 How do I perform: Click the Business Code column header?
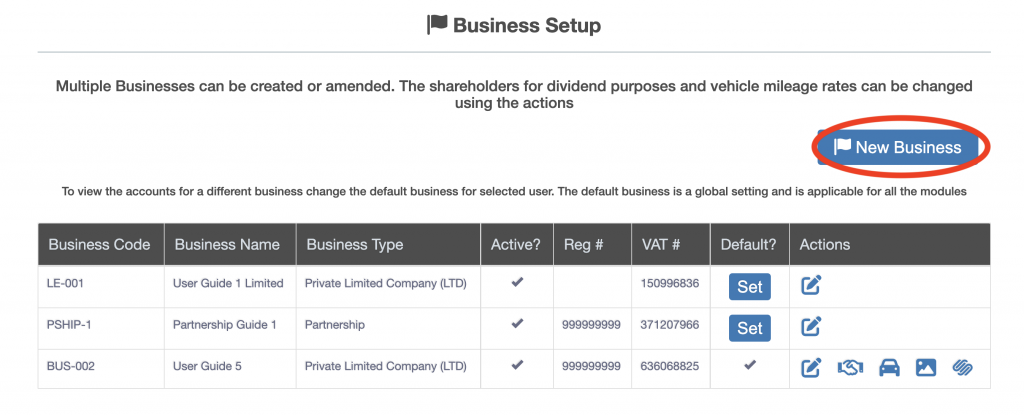99,244
